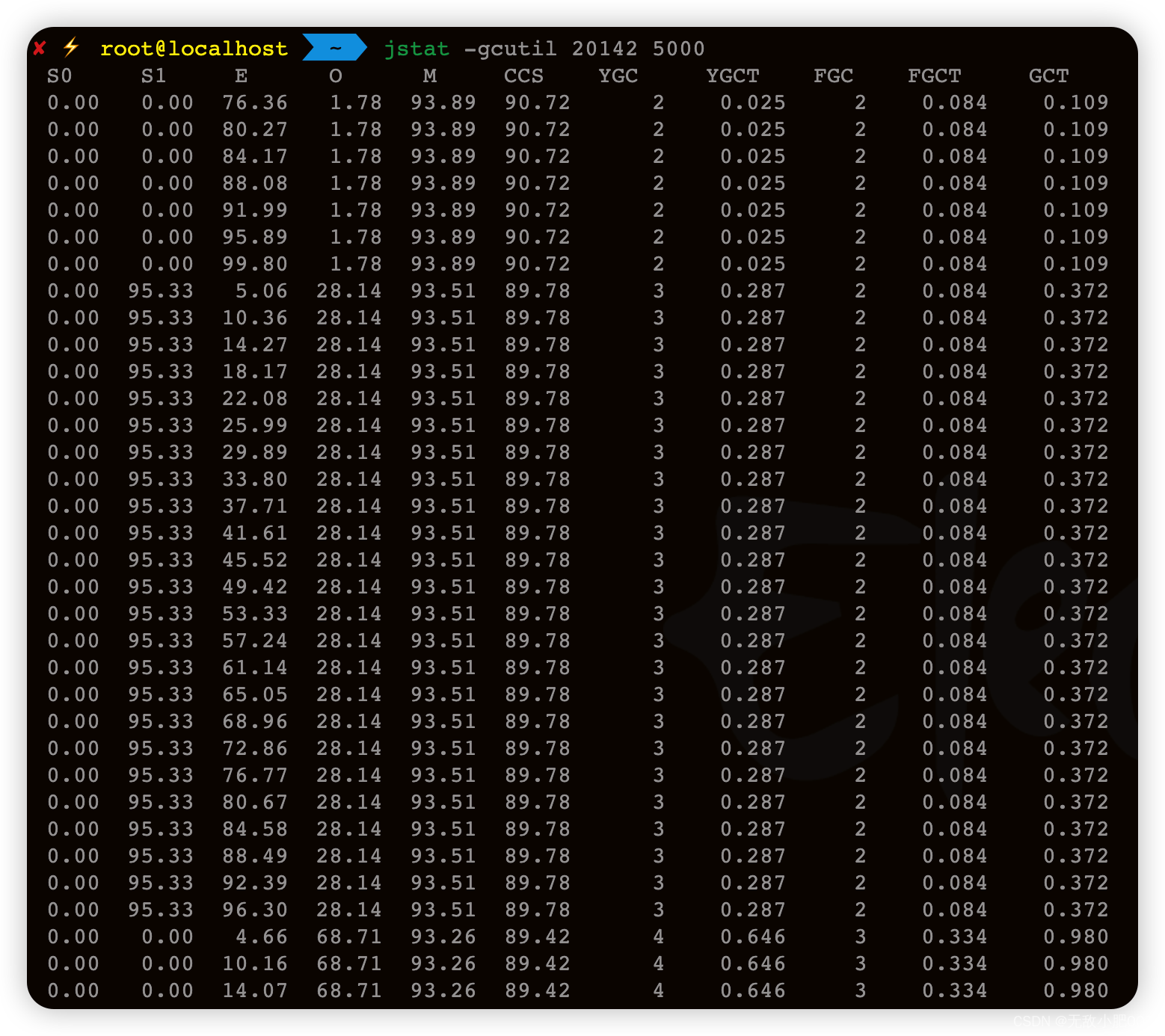Click the Eden value 49.42
The width and height of the screenshot is (1165, 1036).
pos(255,587)
